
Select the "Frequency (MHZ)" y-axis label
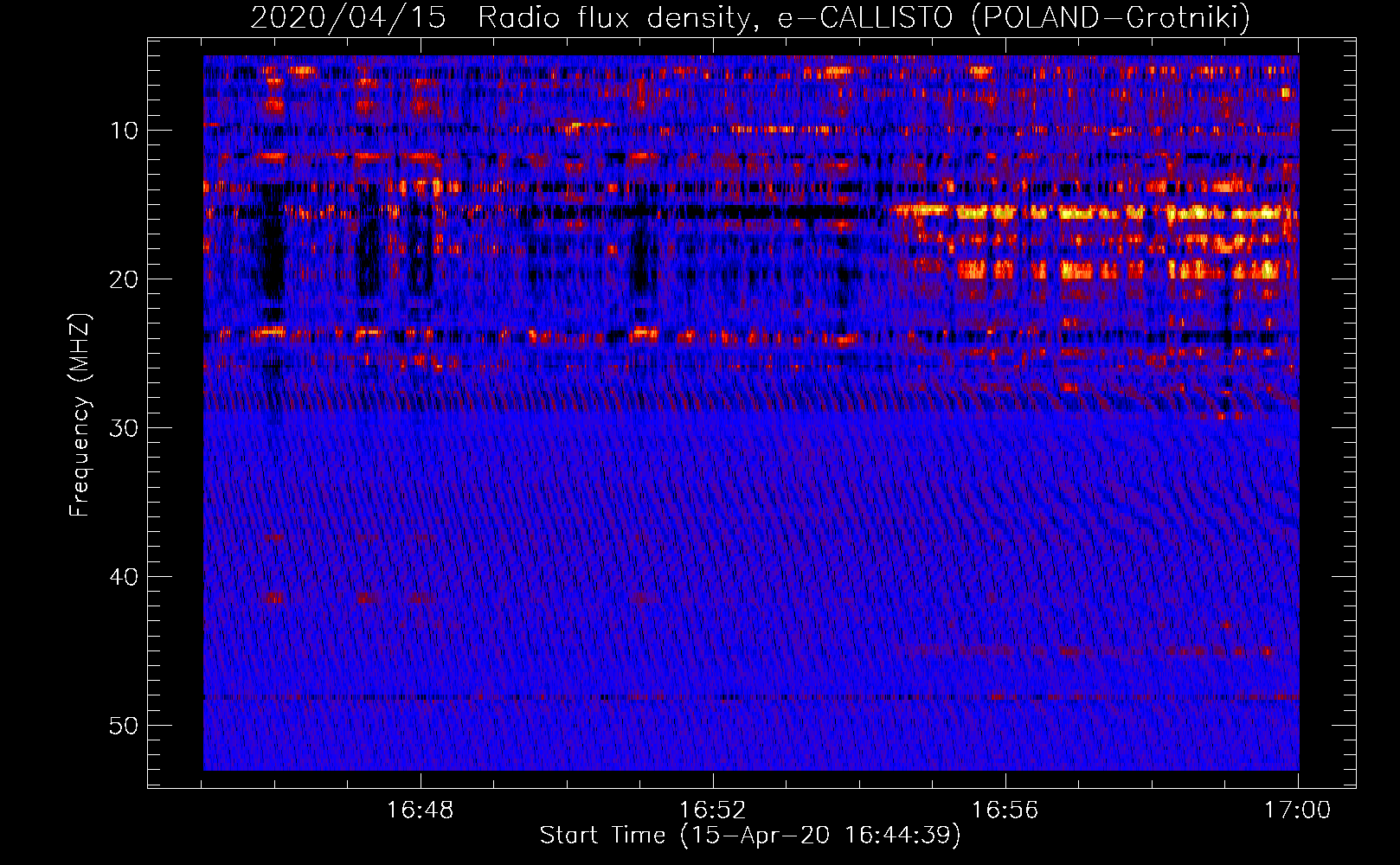(x=80, y=415)
